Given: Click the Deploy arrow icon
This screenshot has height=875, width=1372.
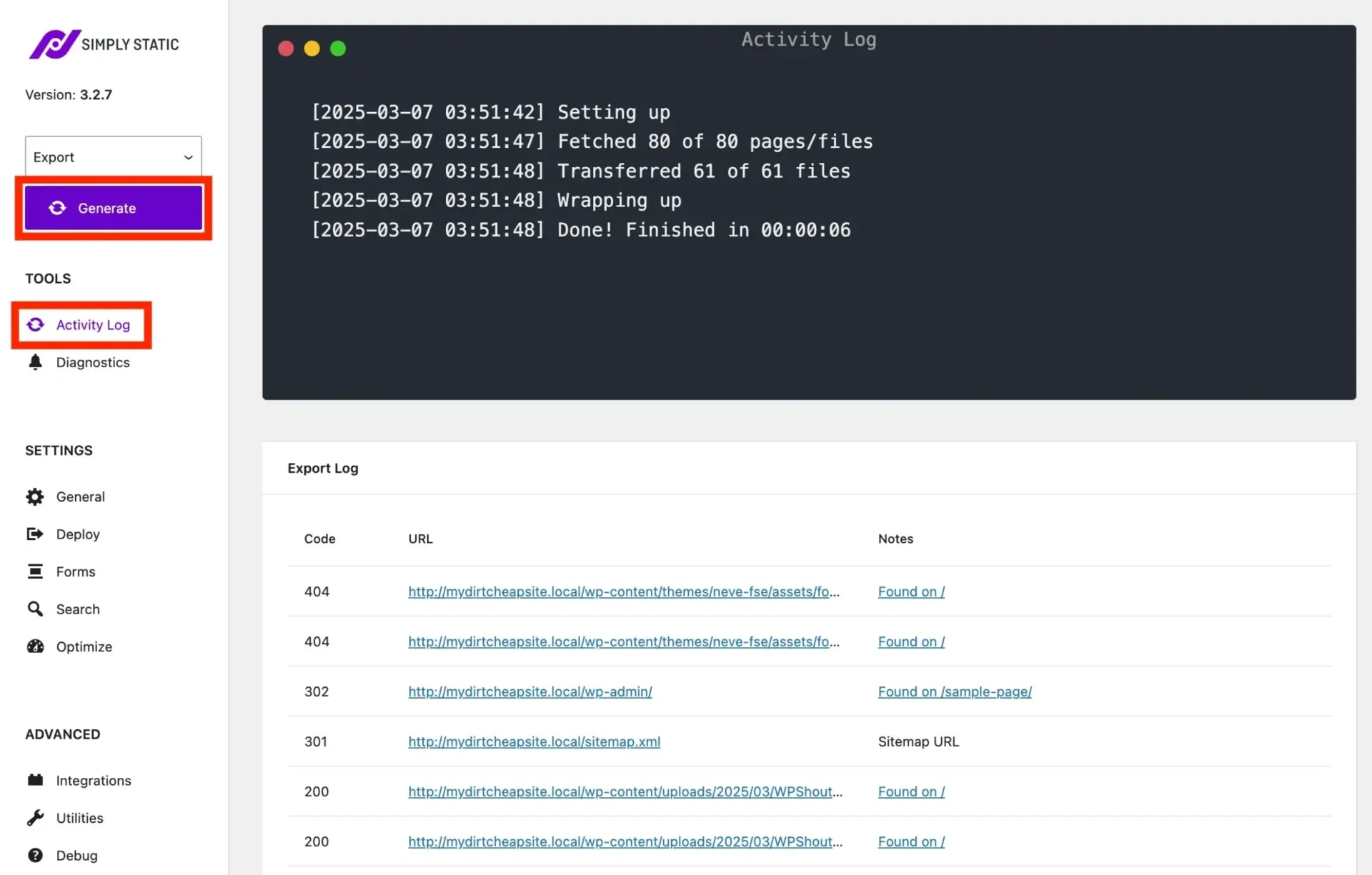Looking at the screenshot, I should (35, 534).
